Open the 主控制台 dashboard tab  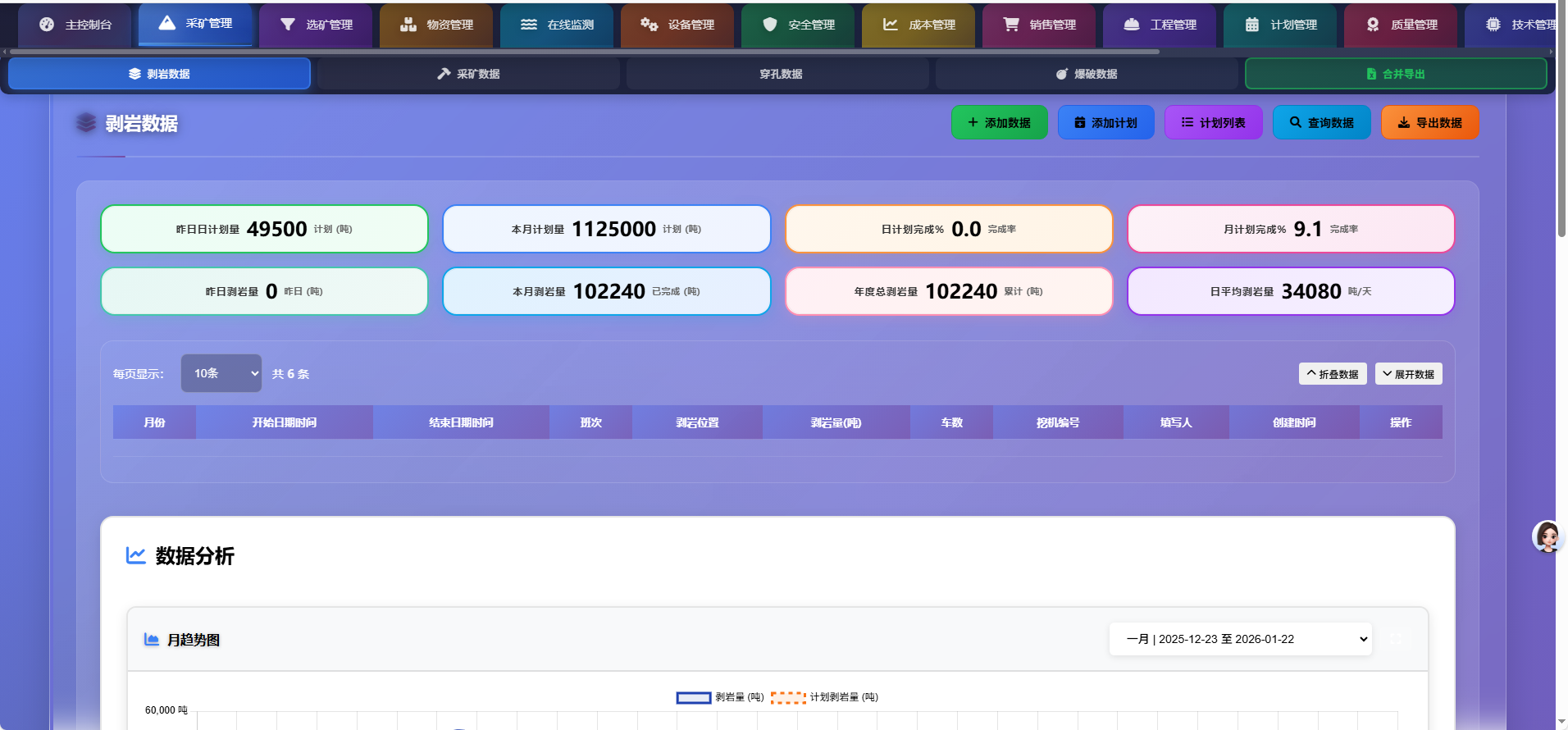pyautogui.click(x=75, y=25)
